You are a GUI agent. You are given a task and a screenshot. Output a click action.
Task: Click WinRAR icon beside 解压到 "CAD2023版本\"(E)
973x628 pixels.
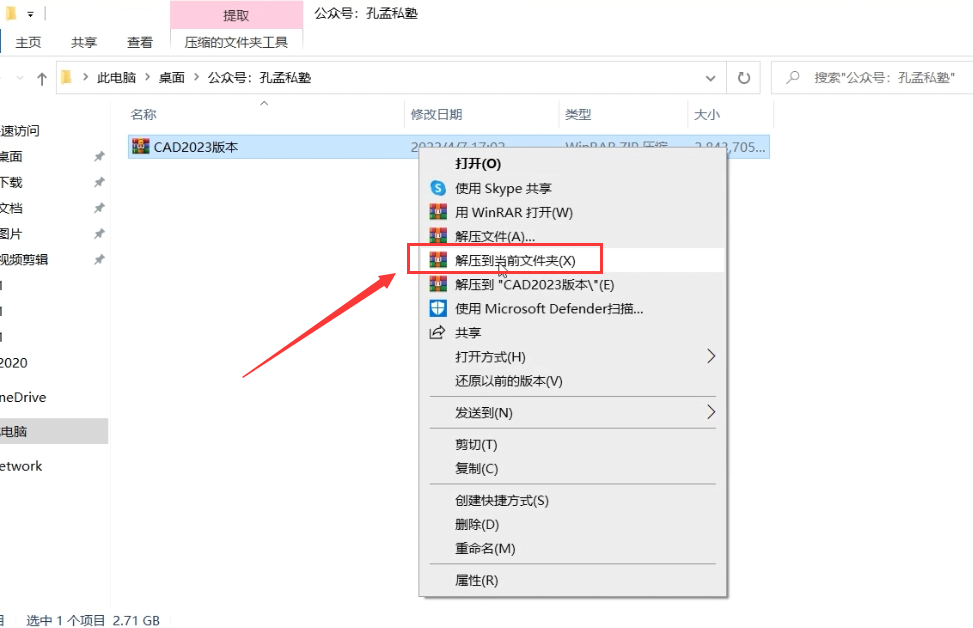[438, 284]
